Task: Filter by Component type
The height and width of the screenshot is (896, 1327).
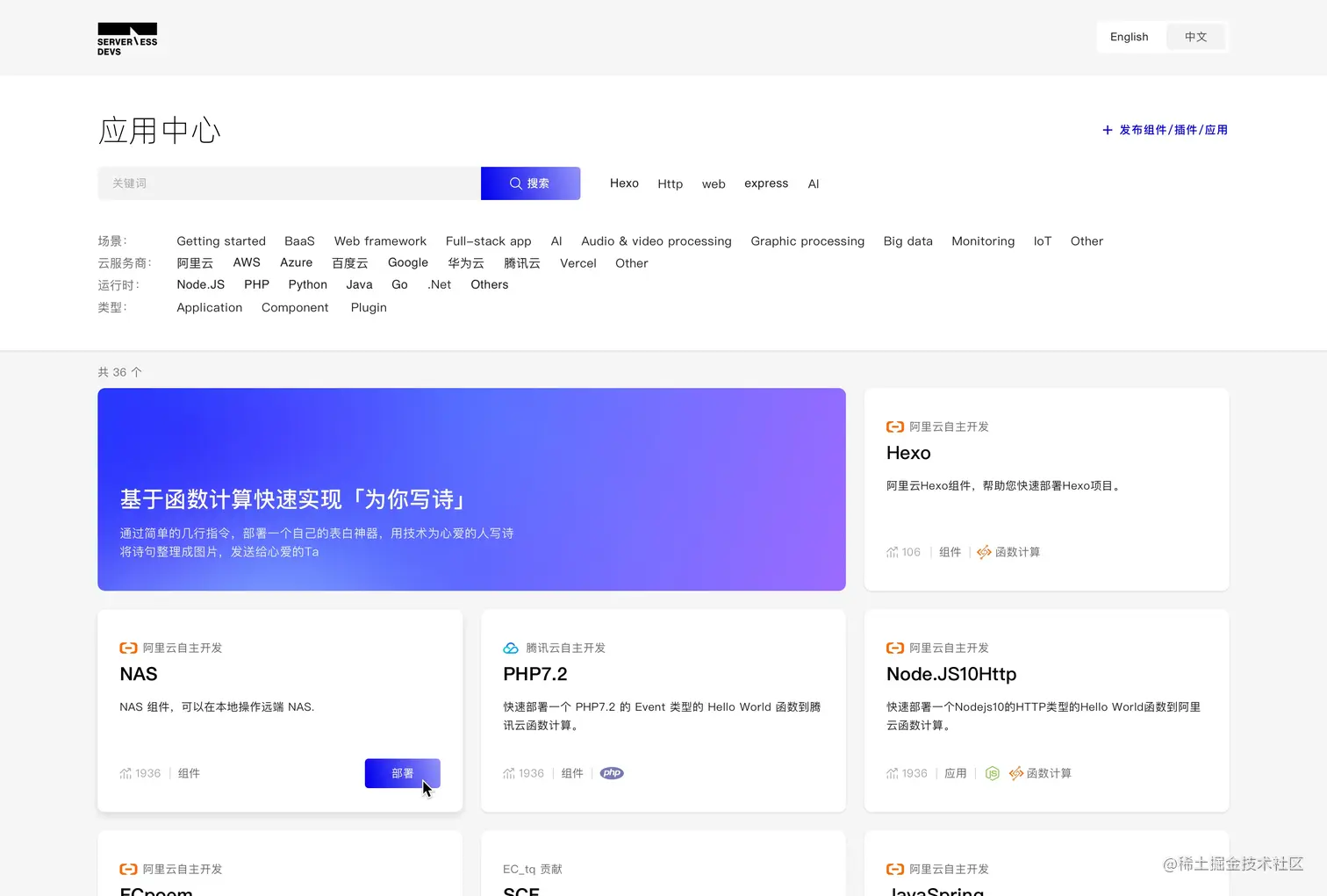Action: [295, 307]
